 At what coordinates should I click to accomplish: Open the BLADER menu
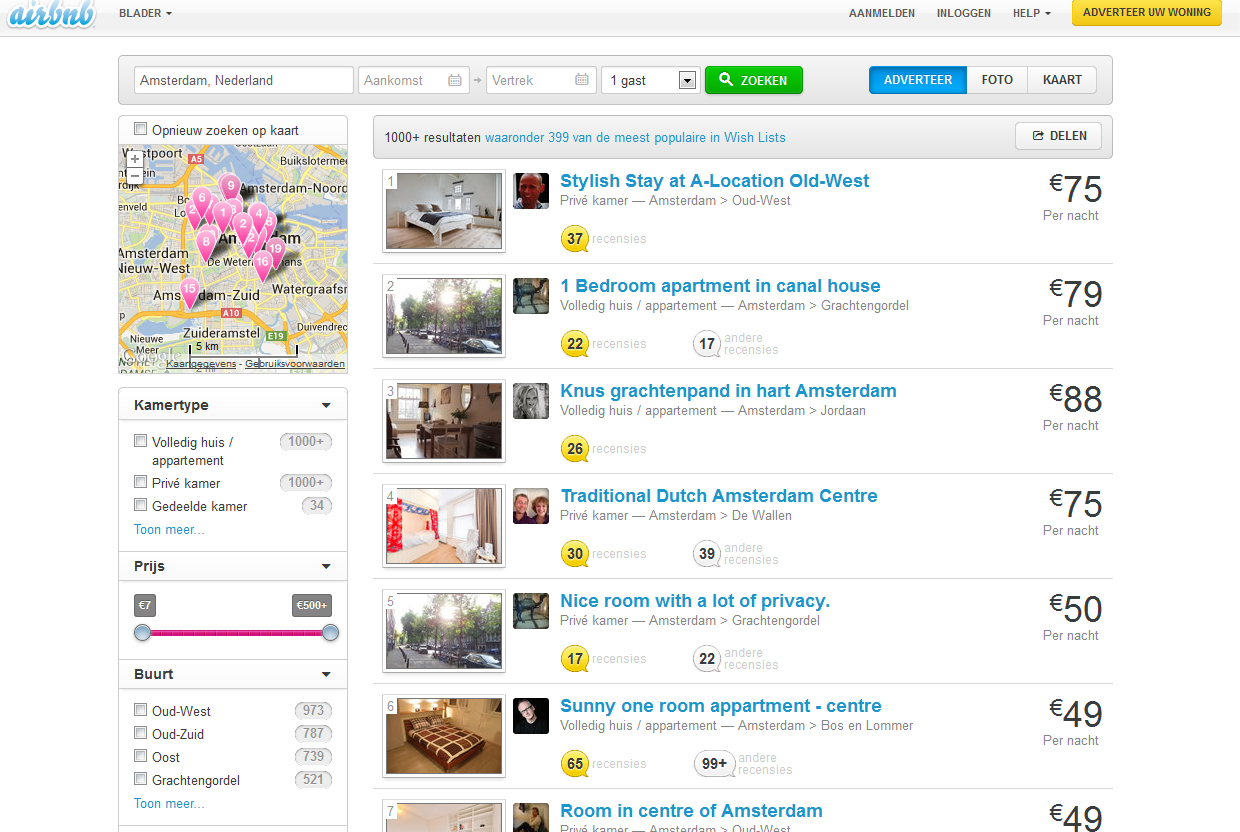click(x=143, y=13)
